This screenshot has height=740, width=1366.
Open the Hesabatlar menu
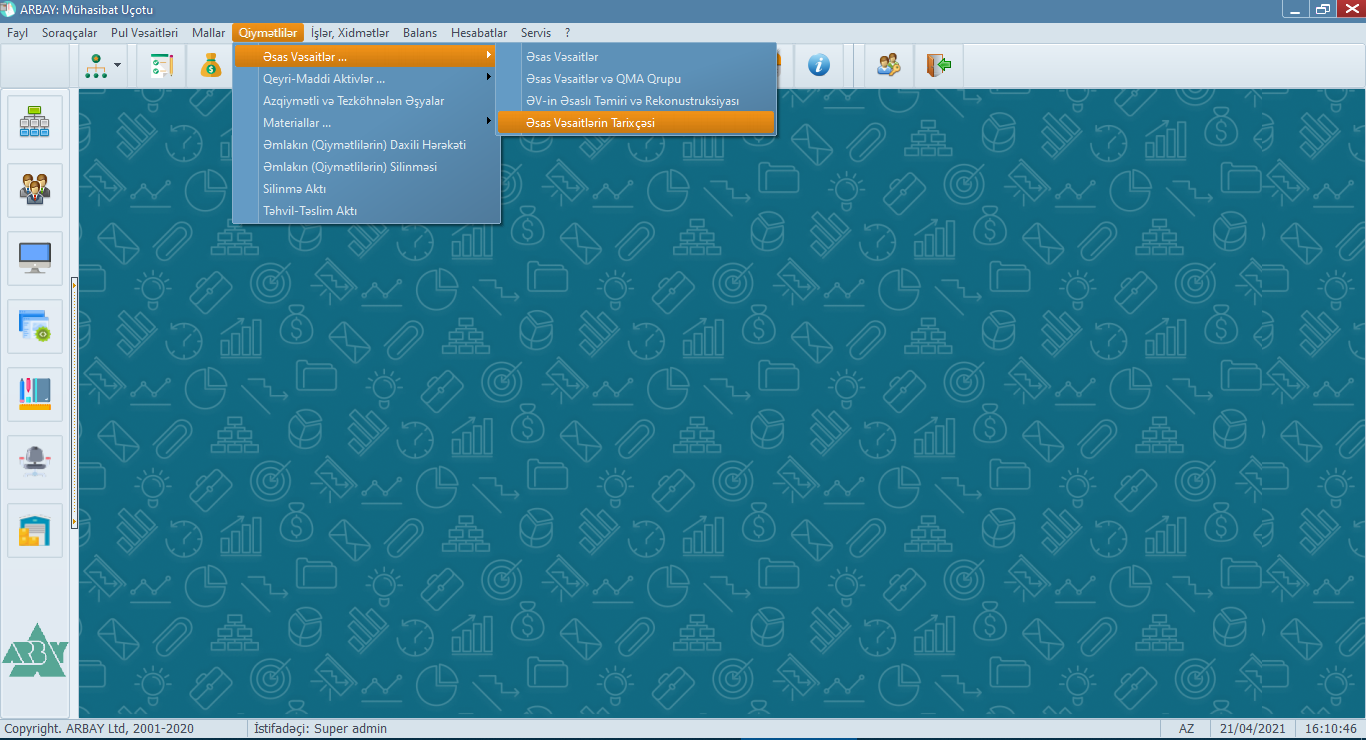479,33
